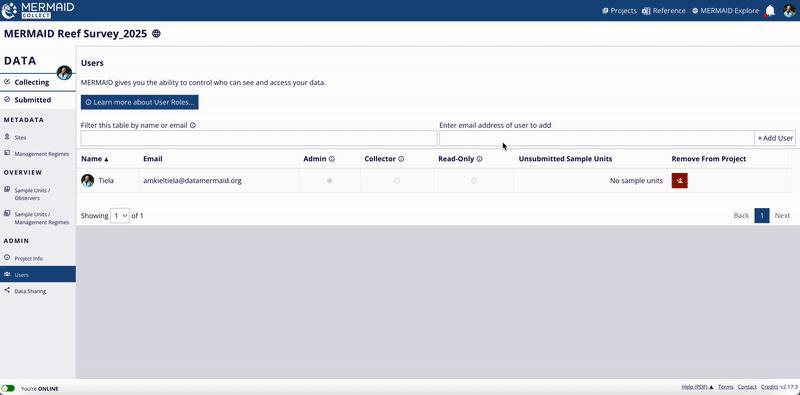
Task: Select page 1 in the pagination
Action: (762, 215)
